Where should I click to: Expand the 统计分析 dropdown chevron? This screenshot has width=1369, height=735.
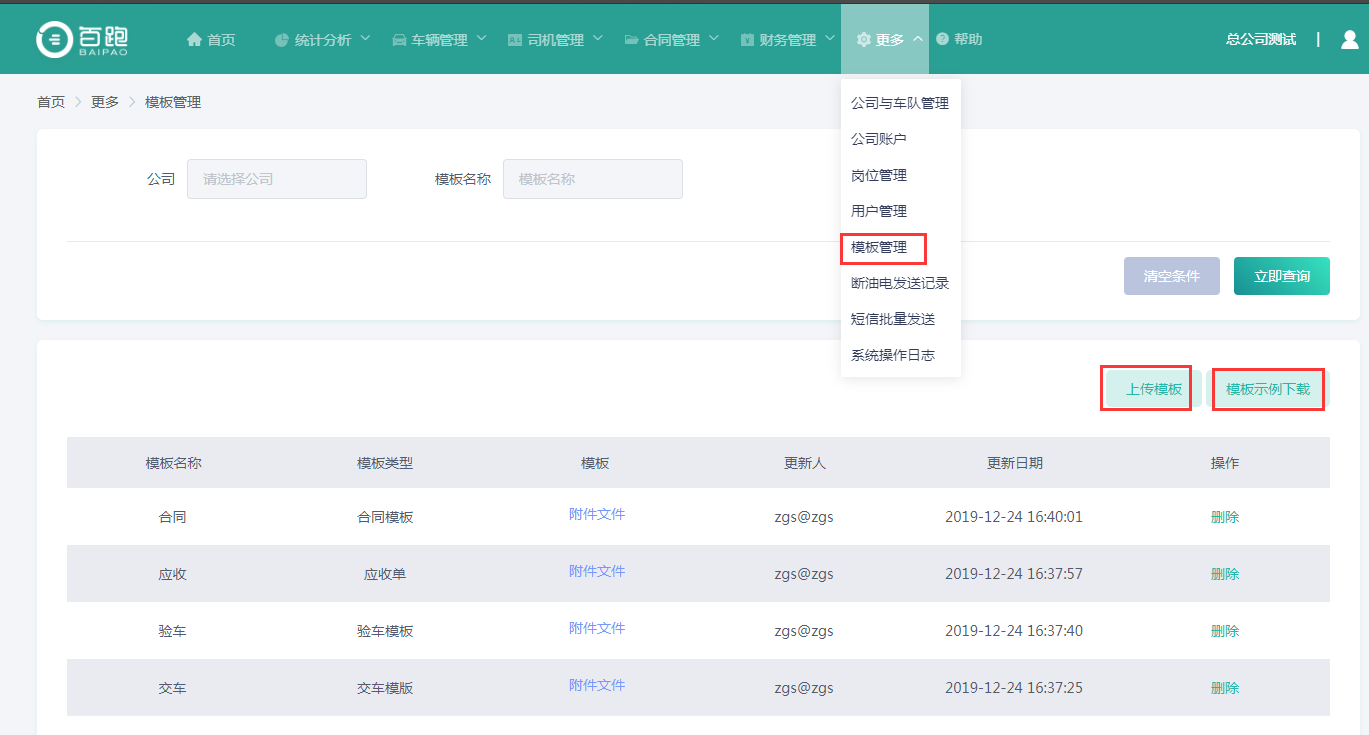[x=365, y=39]
